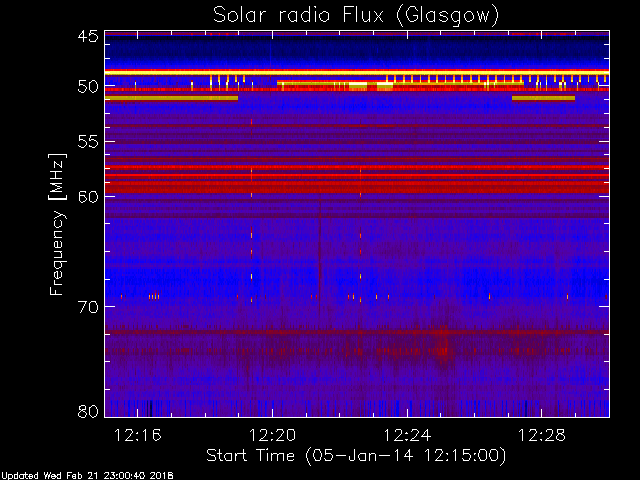The width and height of the screenshot is (640, 480).
Task: Click the 12:16 time tick label
Action: [138, 436]
